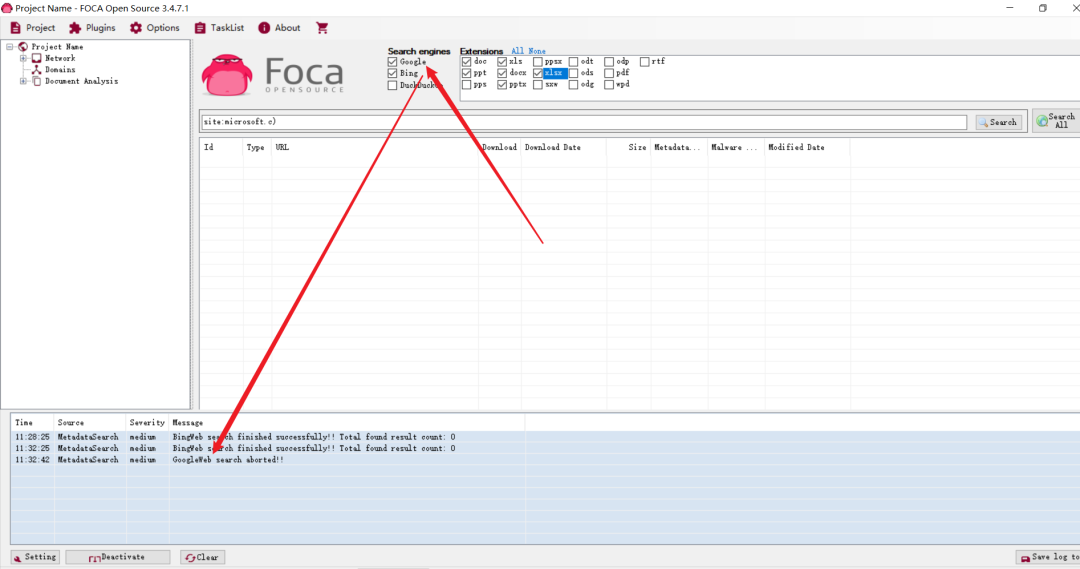Click the Domains node icon in tree
The image size is (1080, 569).
[x=37, y=70]
